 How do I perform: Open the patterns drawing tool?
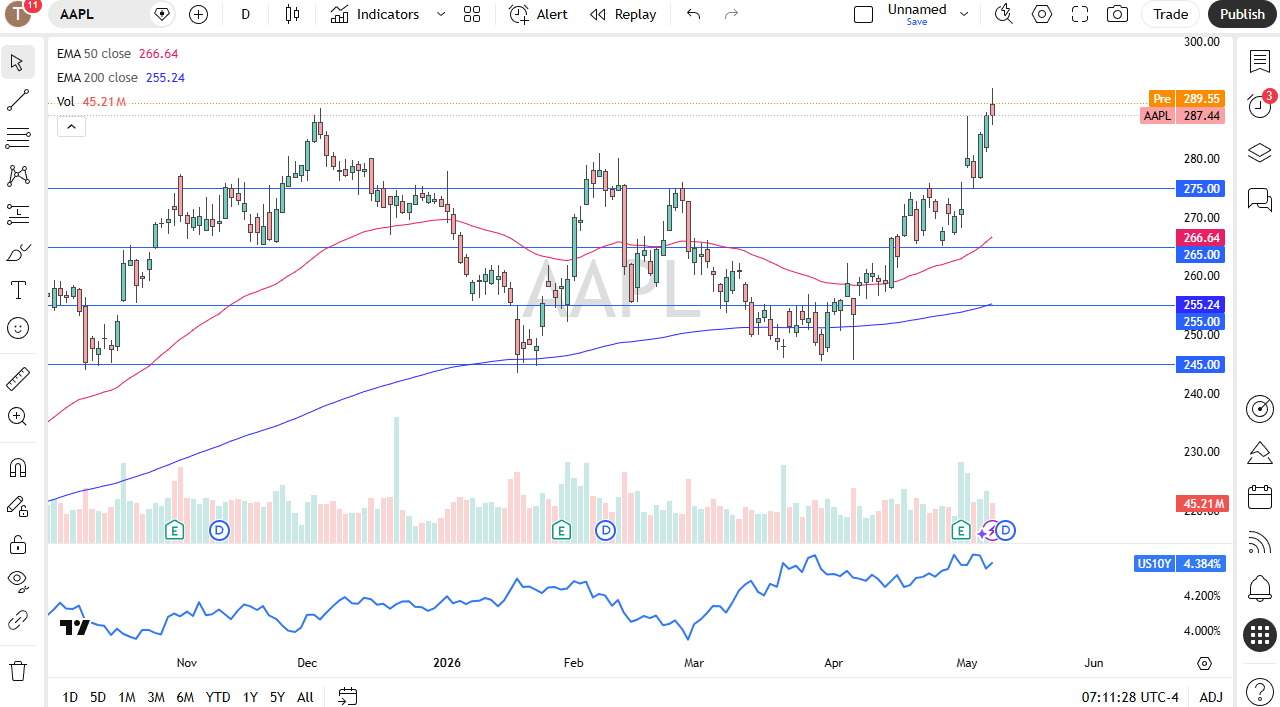pyautogui.click(x=18, y=176)
